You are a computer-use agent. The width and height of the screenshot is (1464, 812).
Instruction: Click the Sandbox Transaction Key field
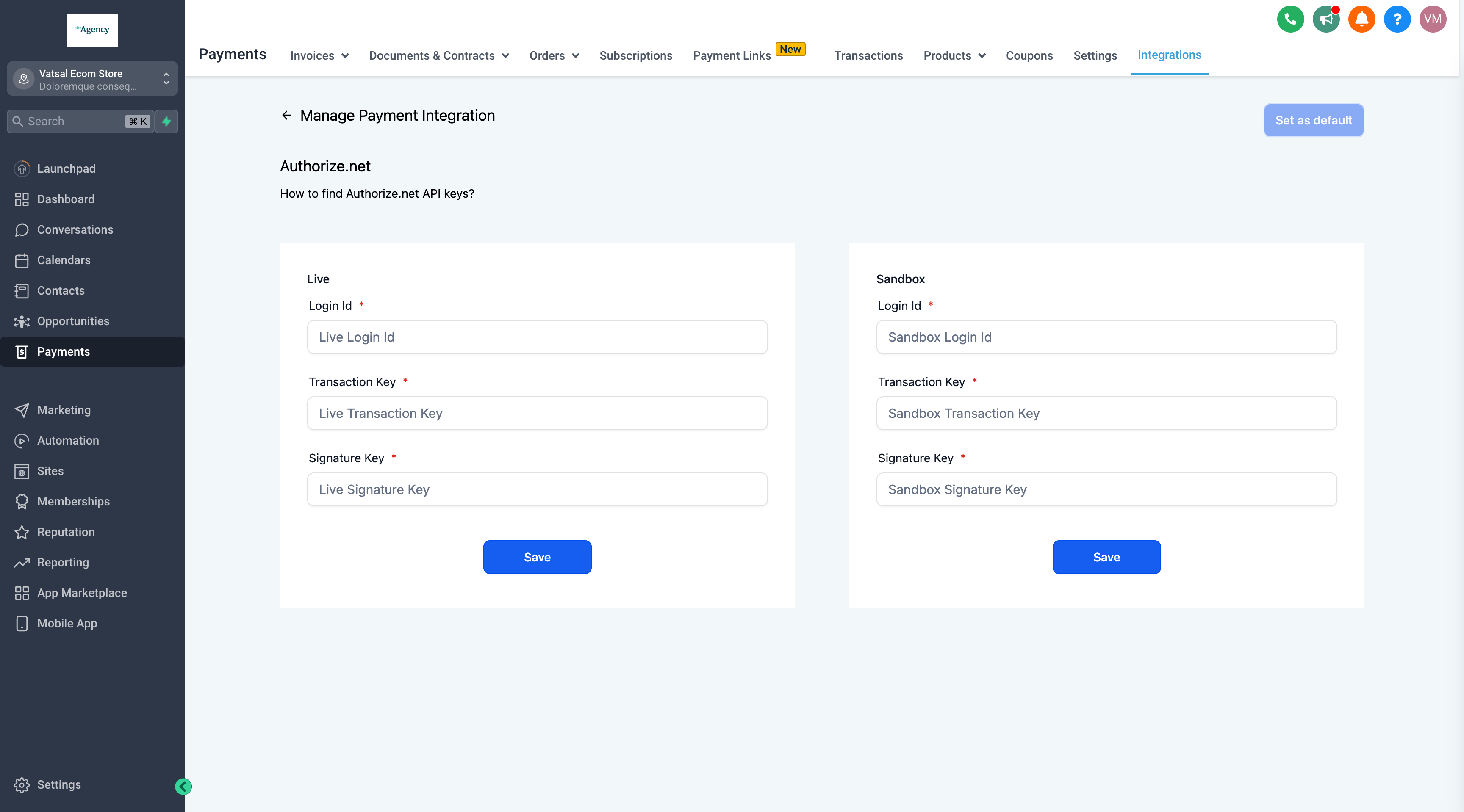click(1106, 413)
